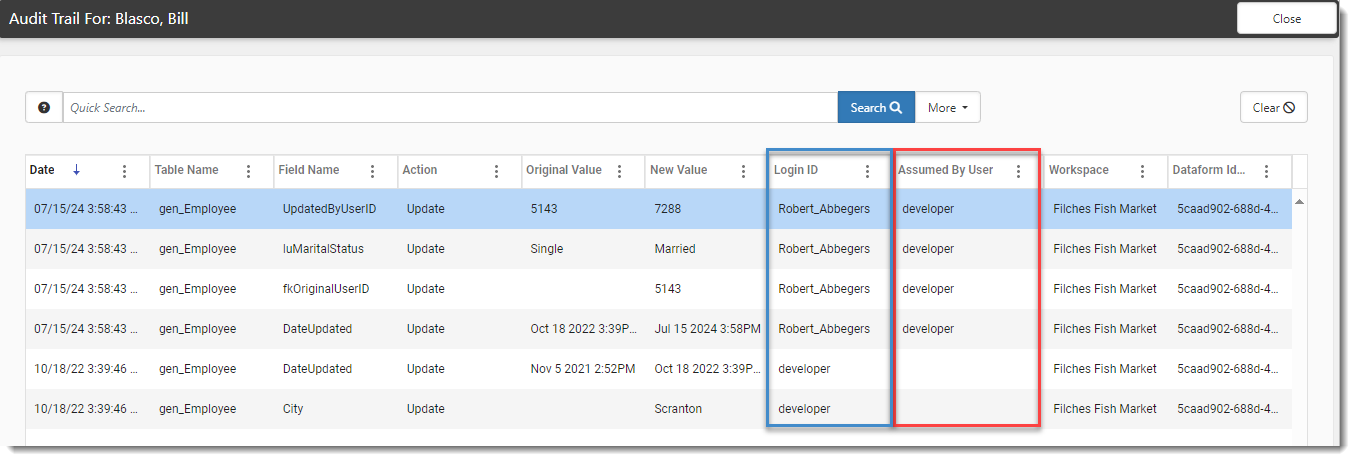1355x461 pixels.
Task: Open Workspace column options menu
Action: pyautogui.click(x=1142, y=171)
